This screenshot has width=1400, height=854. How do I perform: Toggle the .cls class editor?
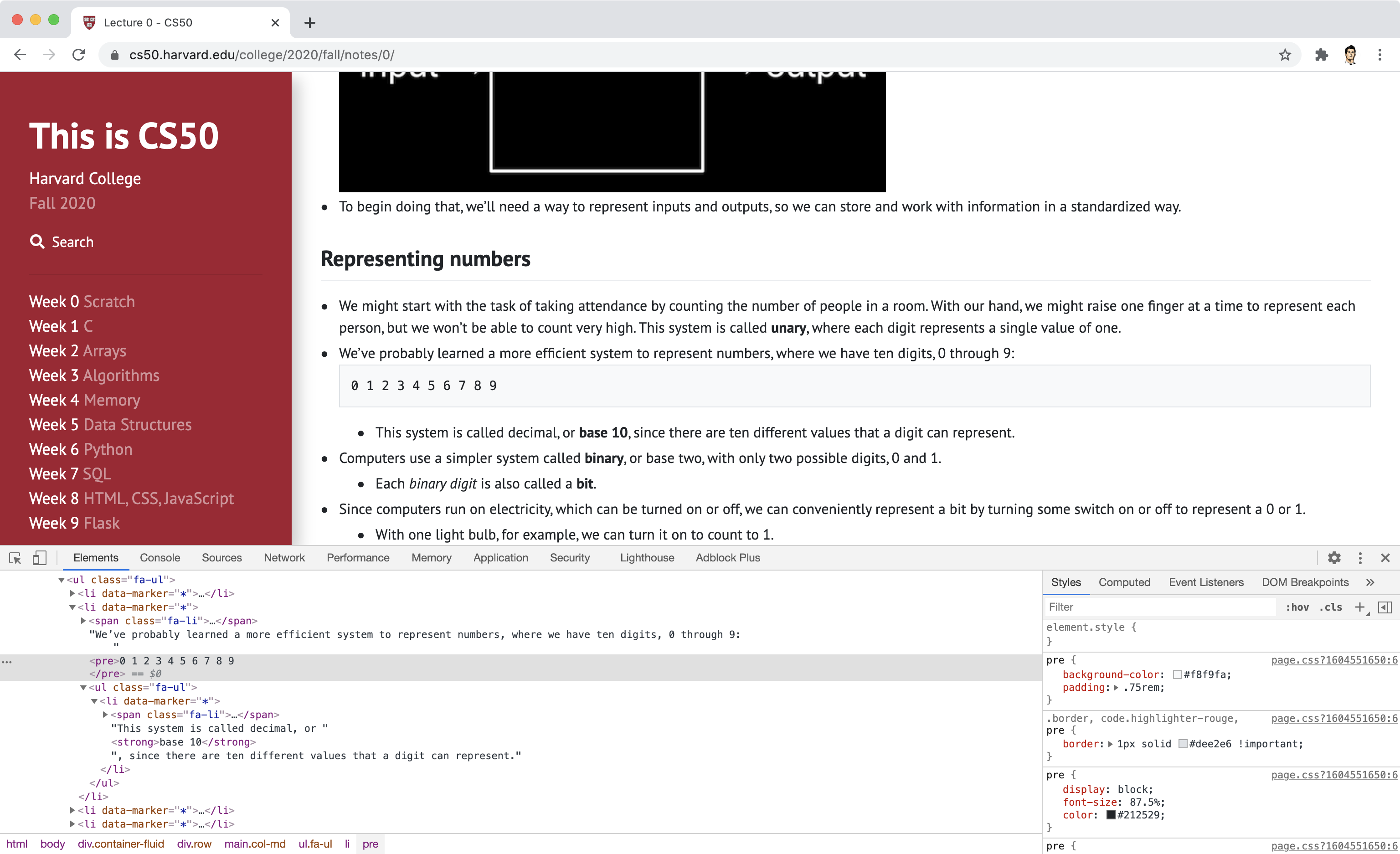pyautogui.click(x=1330, y=607)
